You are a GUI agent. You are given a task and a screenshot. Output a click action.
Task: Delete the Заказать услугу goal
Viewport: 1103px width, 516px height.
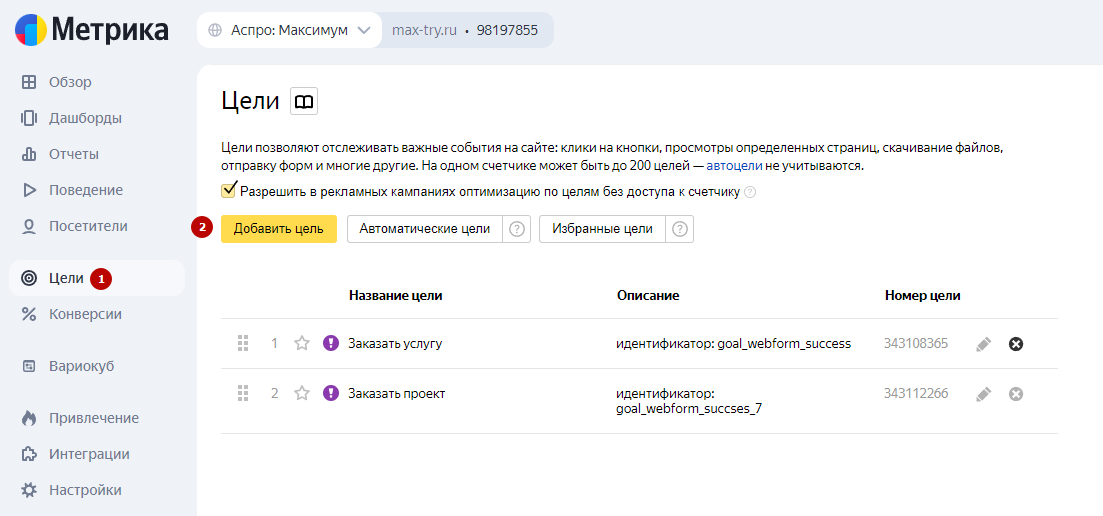1016,344
